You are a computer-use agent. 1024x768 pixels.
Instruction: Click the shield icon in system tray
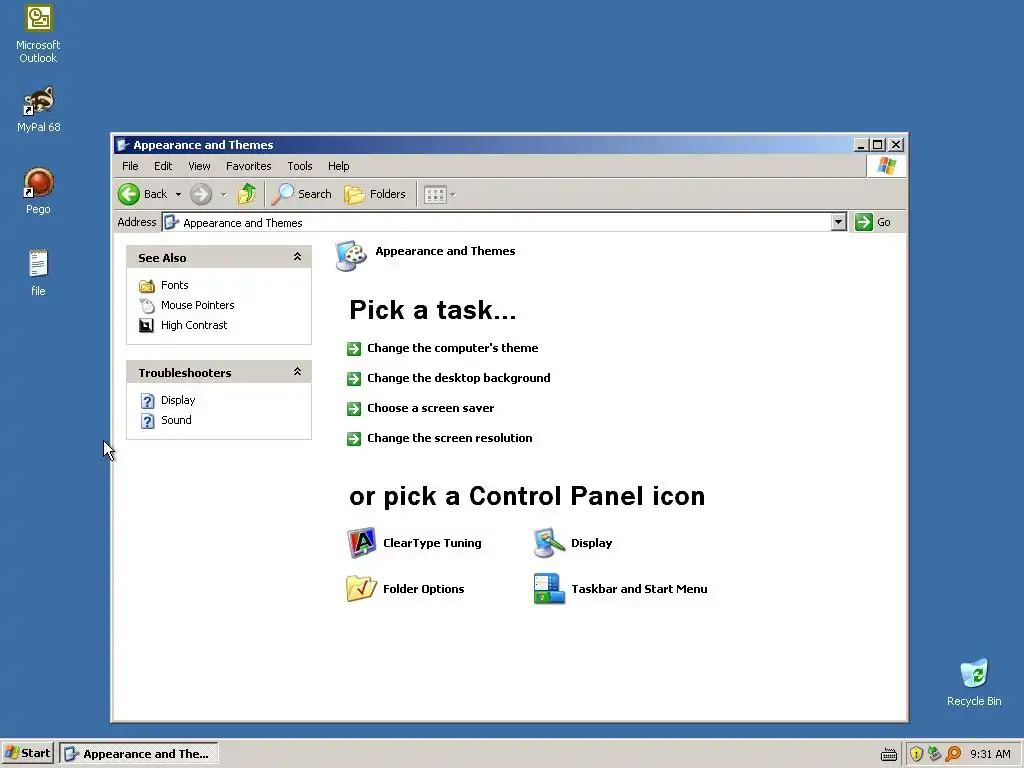916,754
